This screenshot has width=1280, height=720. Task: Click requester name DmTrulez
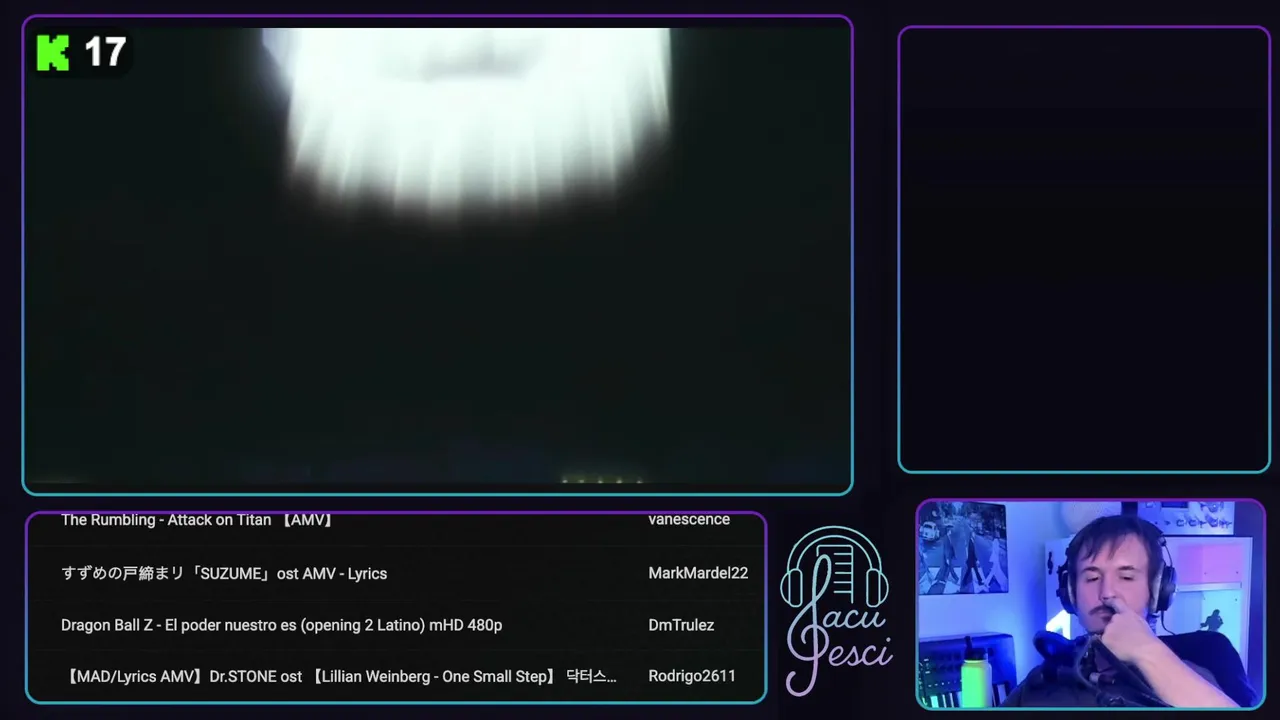click(x=681, y=625)
